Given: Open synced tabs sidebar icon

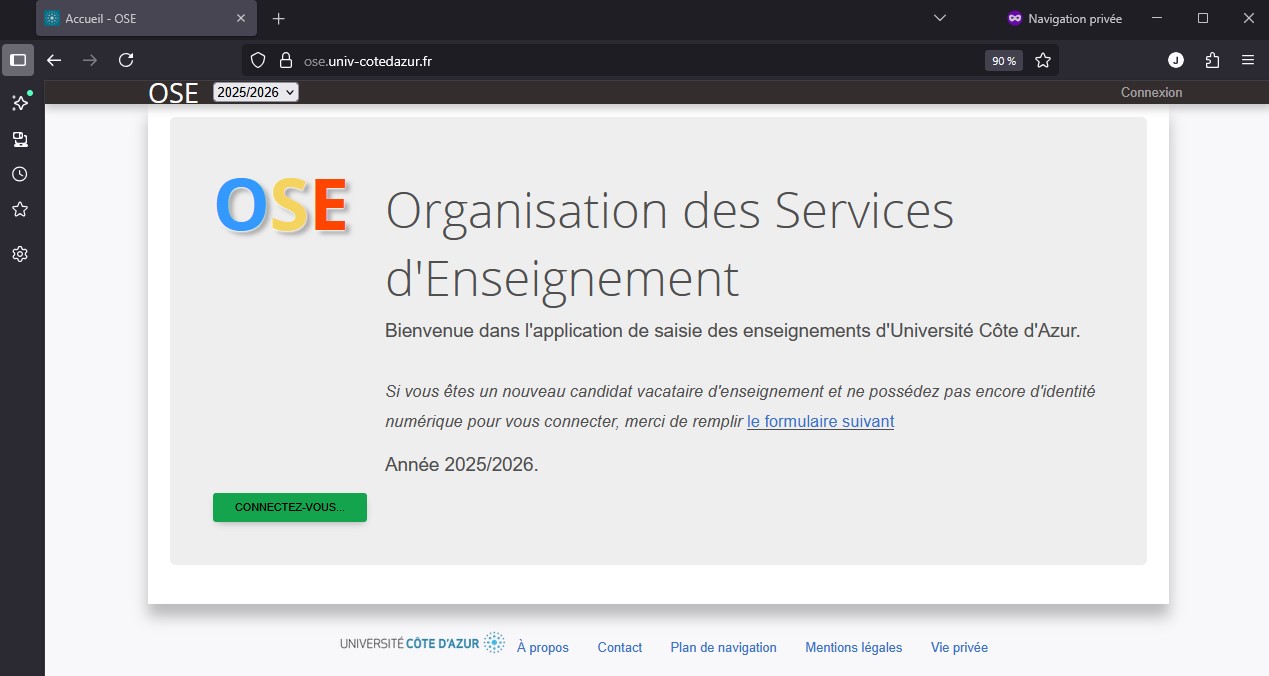Looking at the screenshot, I should pos(19,139).
